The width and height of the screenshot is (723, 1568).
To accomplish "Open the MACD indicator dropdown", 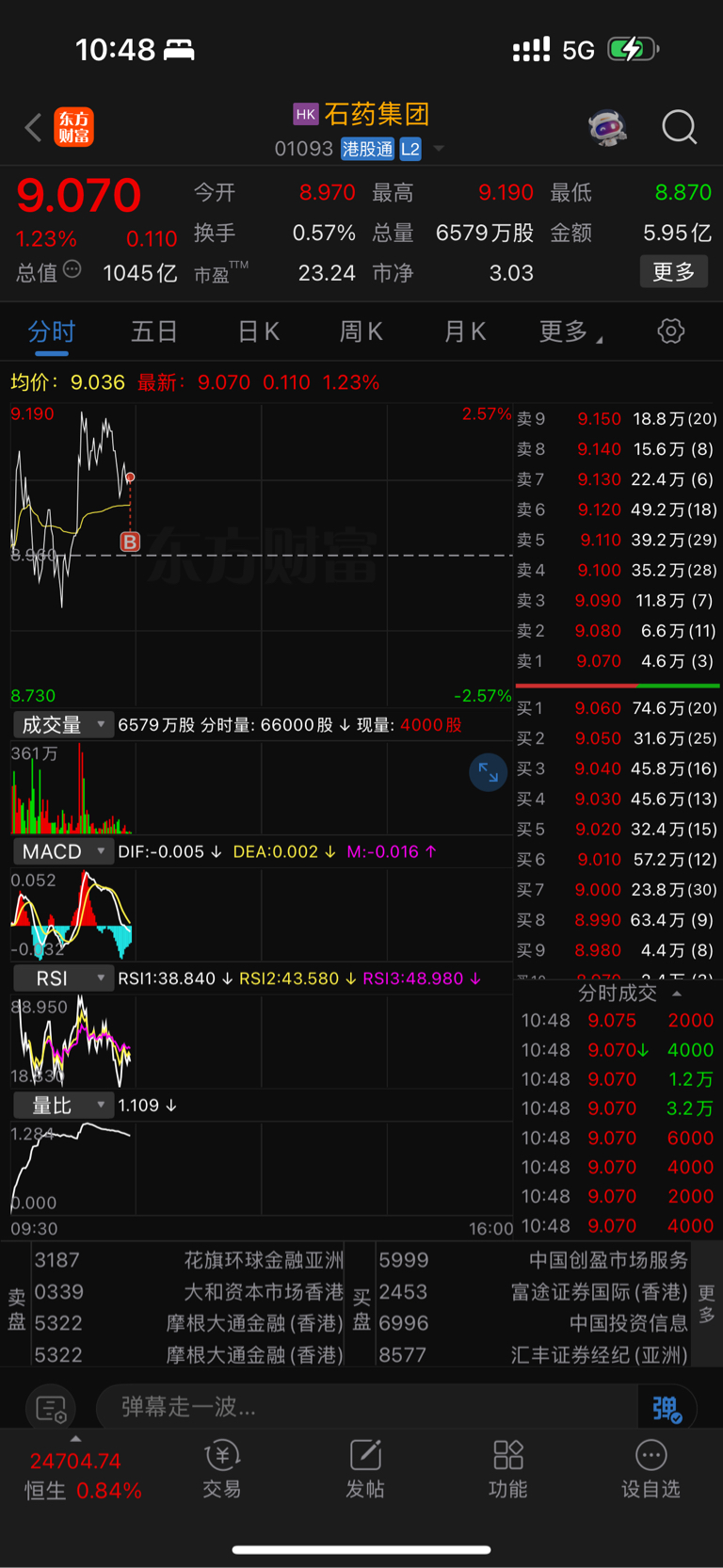I will 63,851.
